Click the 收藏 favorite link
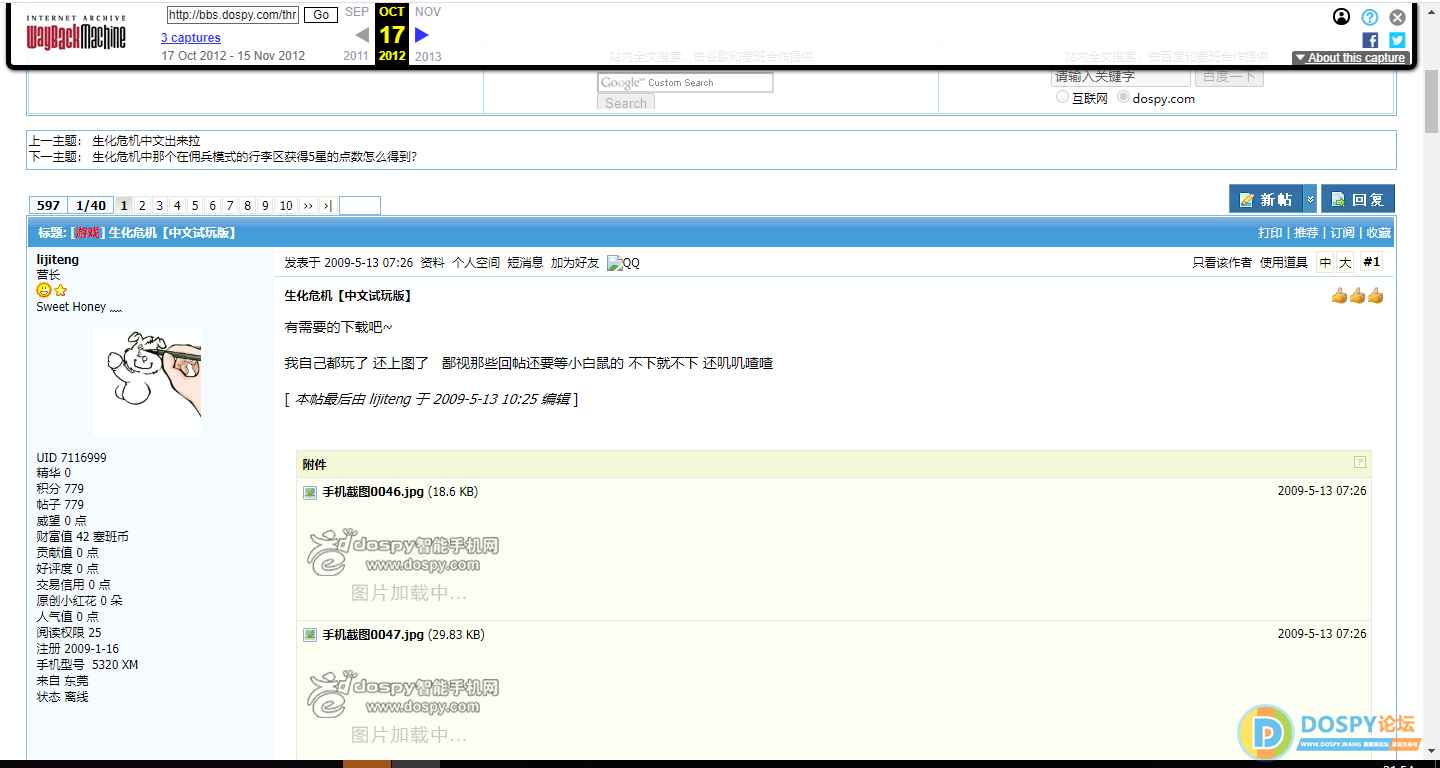Image resolution: width=1440 pixels, height=768 pixels. [x=1379, y=232]
